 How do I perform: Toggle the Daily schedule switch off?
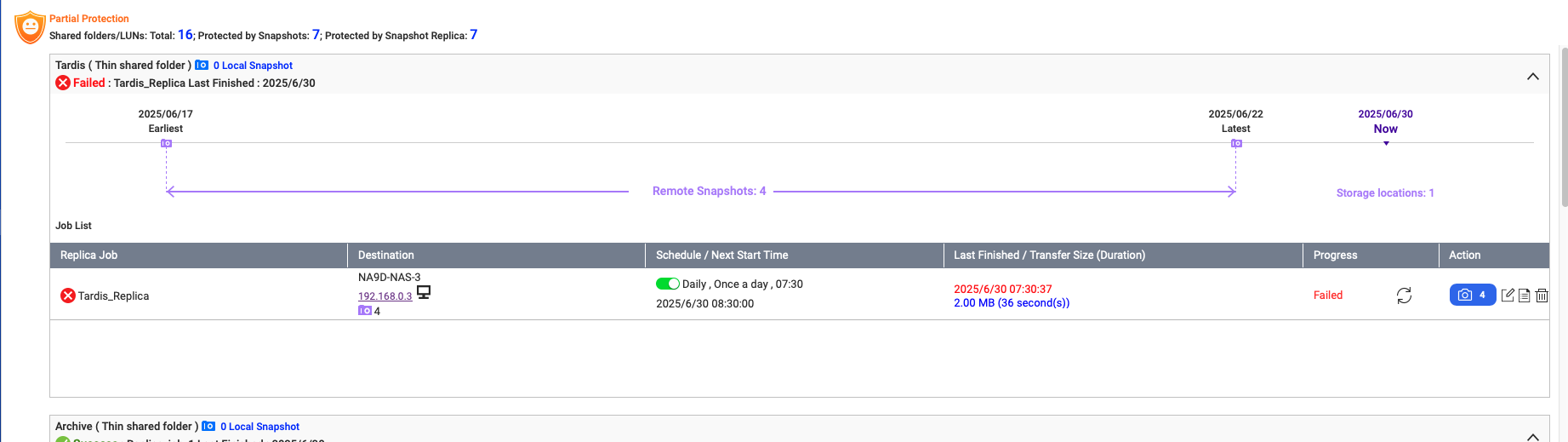click(668, 284)
